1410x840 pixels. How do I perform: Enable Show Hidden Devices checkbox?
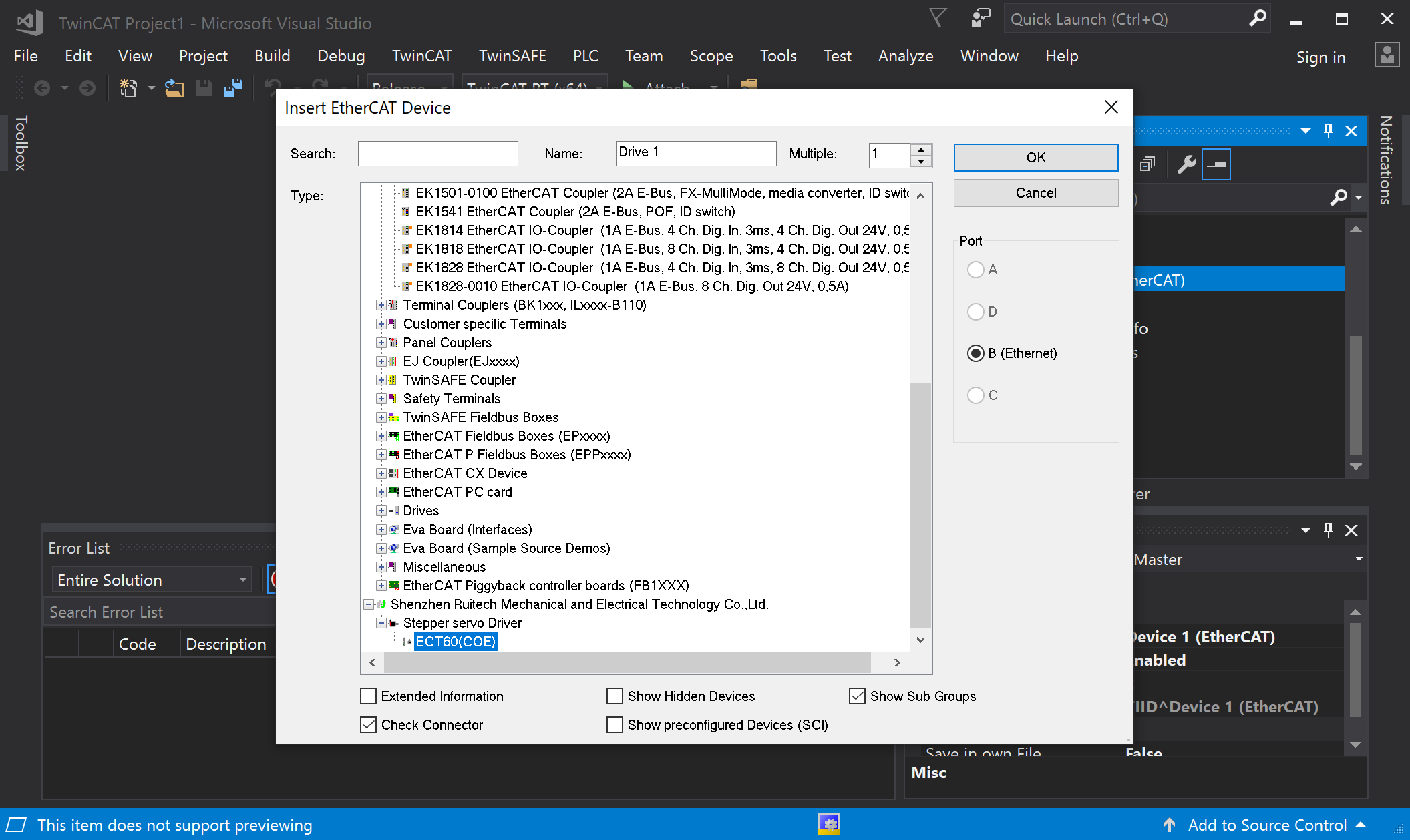[614, 696]
